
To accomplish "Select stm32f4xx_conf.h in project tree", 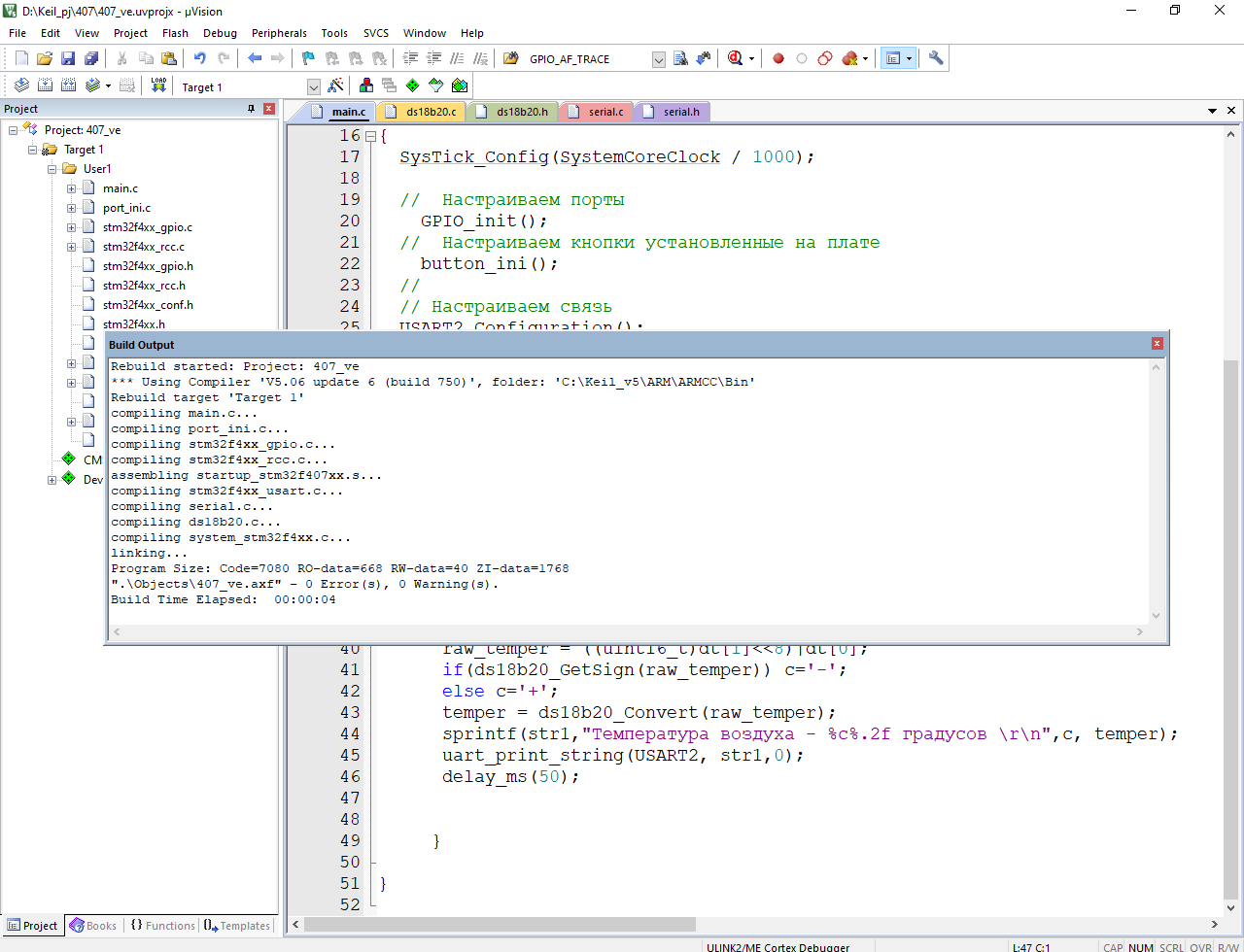I will 148,305.
